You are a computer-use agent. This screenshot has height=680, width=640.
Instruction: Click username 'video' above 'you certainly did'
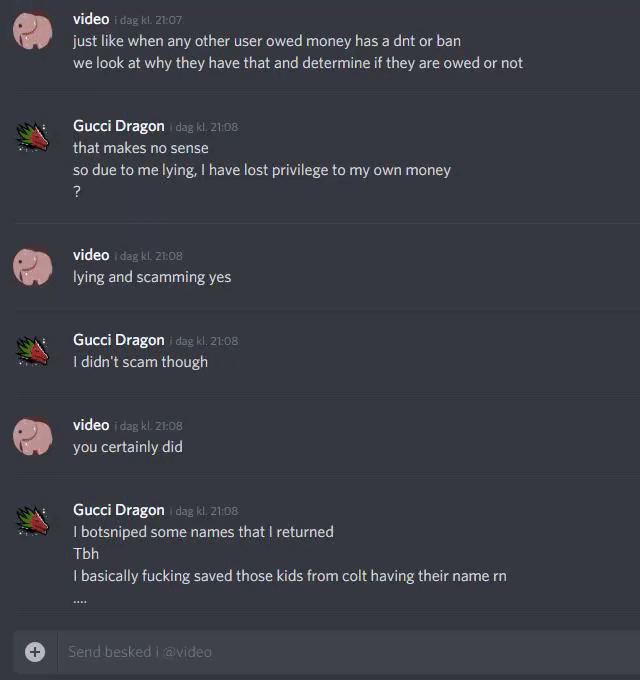click(x=91, y=425)
